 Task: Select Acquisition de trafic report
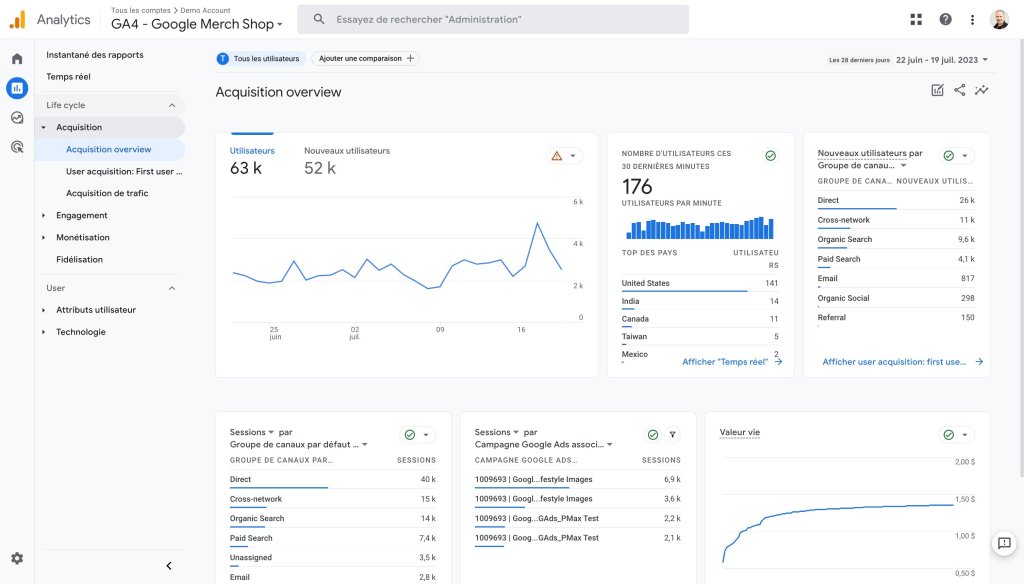pyautogui.click(x=107, y=193)
